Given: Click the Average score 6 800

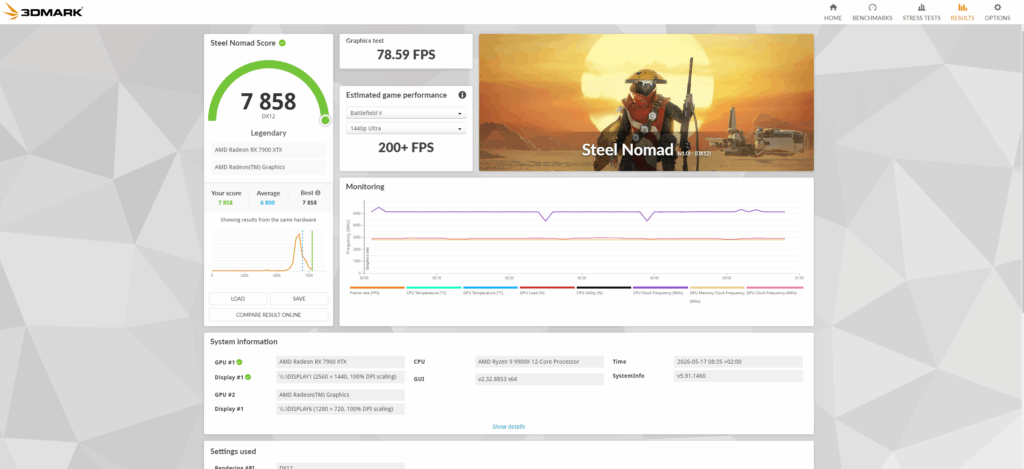Looking at the screenshot, I should 268,203.
